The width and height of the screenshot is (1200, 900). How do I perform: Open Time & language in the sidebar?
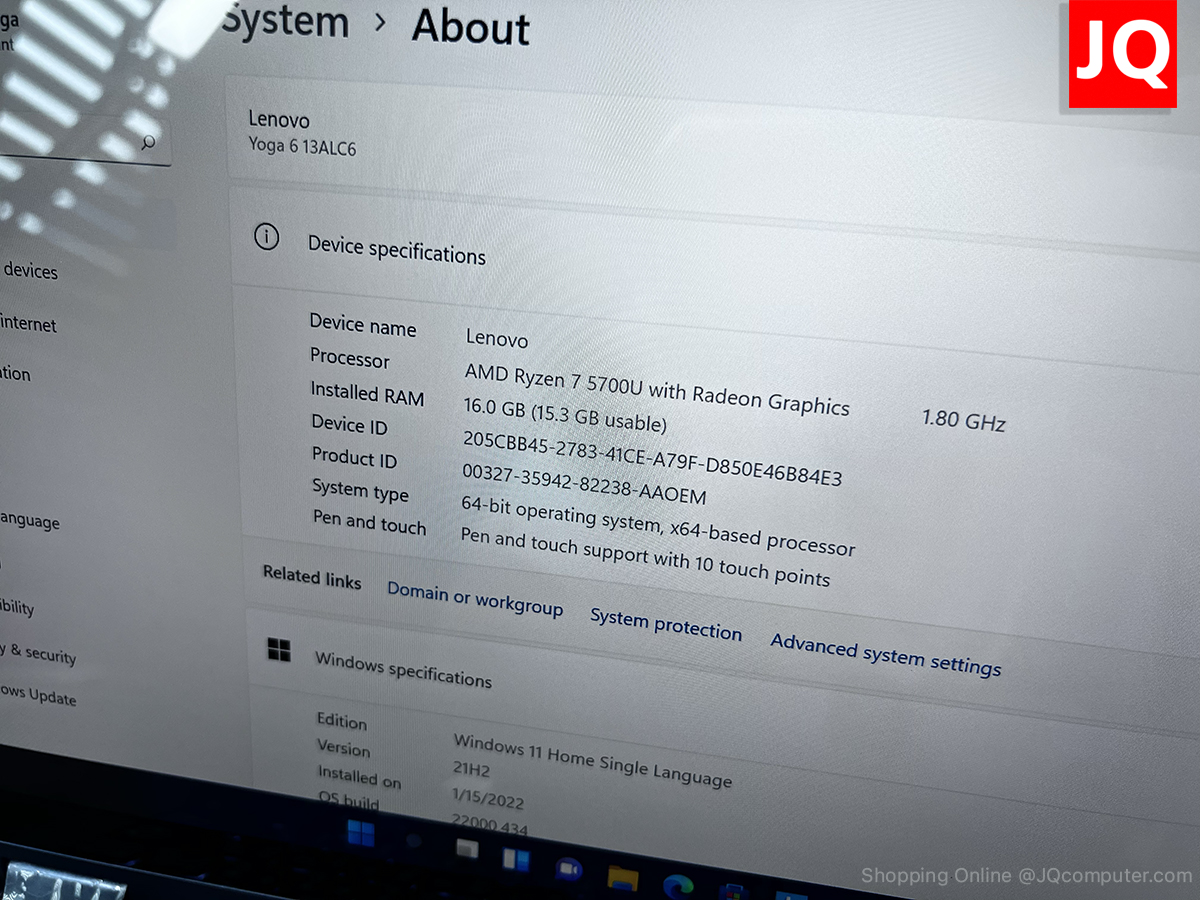point(29,521)
